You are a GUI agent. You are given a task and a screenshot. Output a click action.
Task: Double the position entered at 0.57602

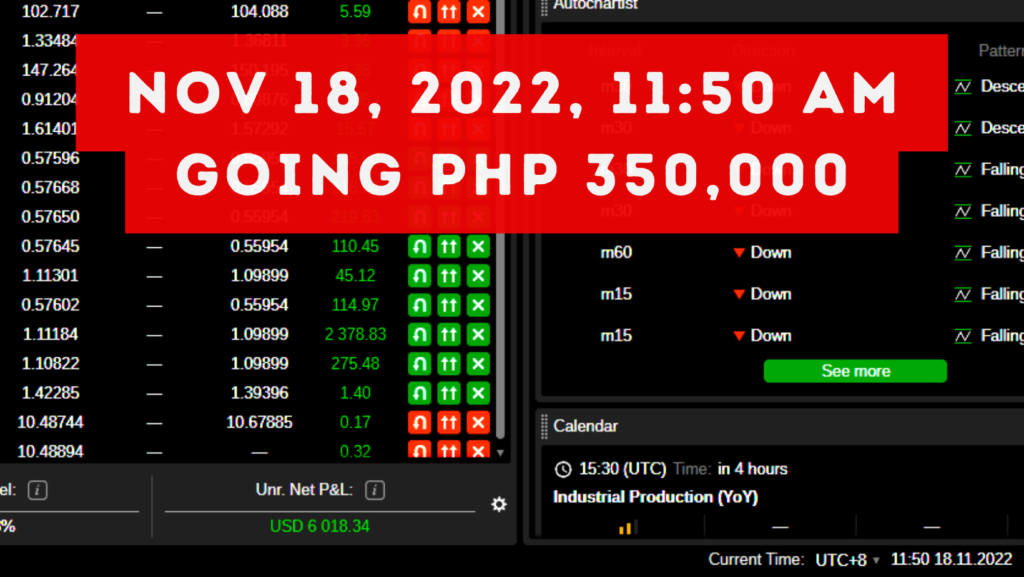coord(449,305)
